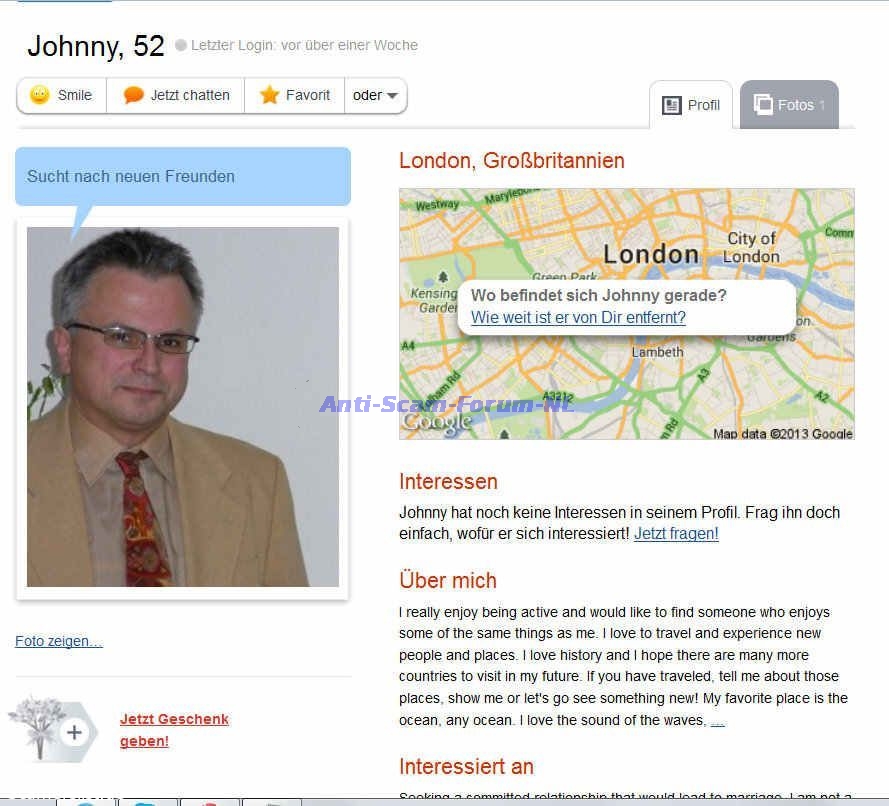This screenshot has height=806, width=889.
Task: Click the London map image
Action: pyautogui.click(x=626, y=314)
